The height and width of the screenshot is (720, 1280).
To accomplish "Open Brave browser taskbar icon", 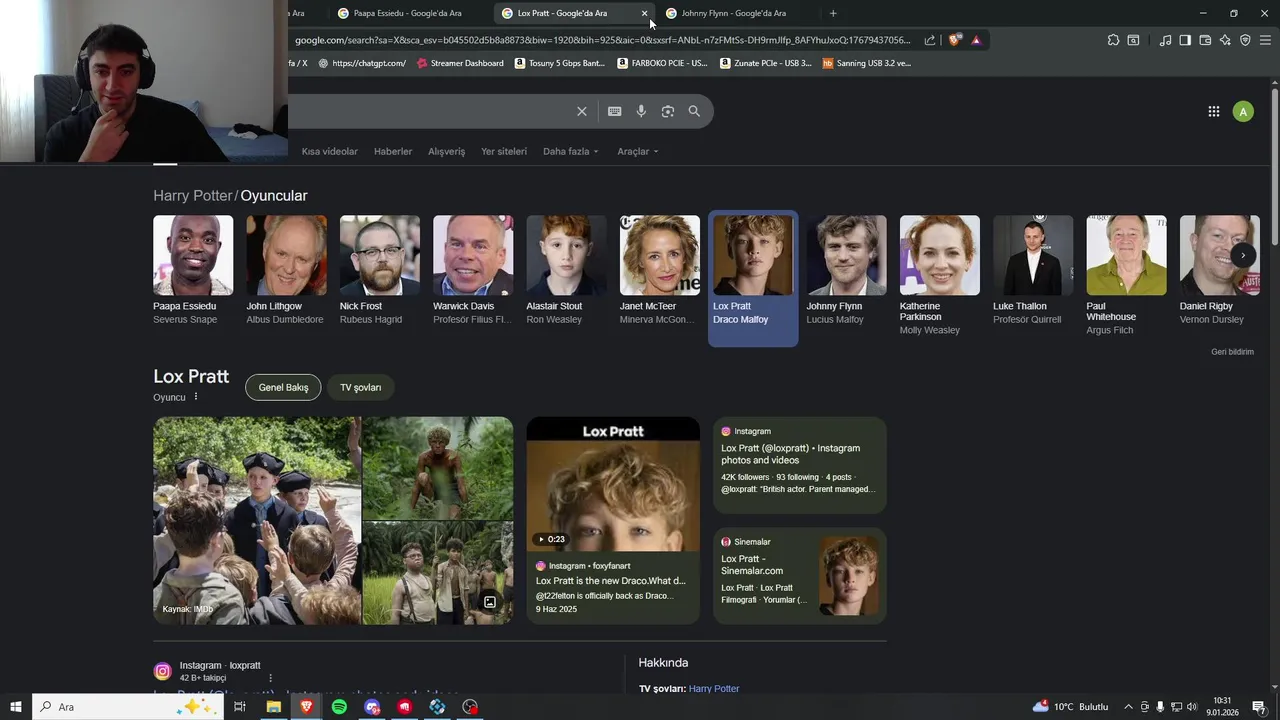I will point(306,707).
